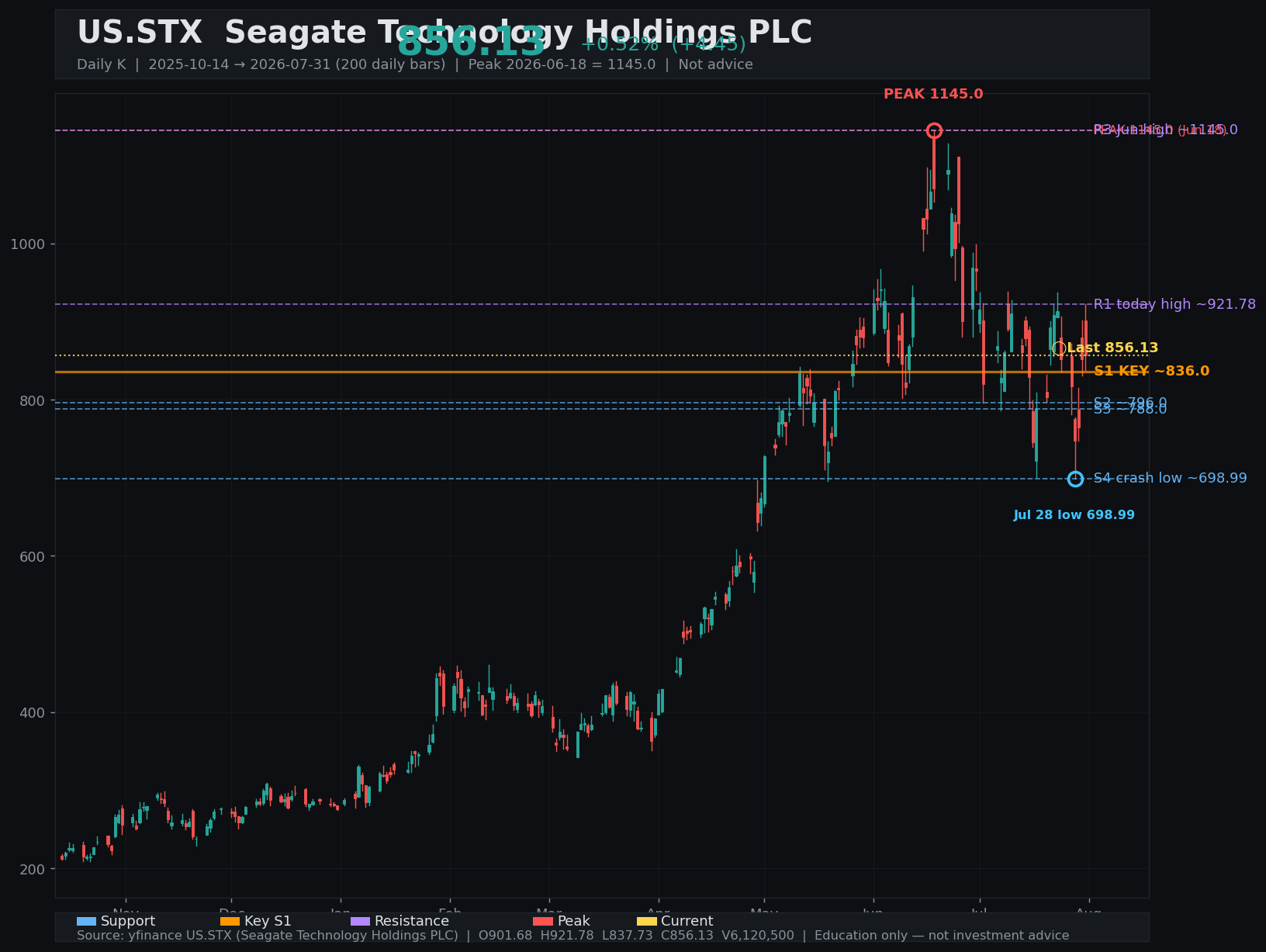Screen dimensions: 1266x952
Task: Click the 'Jul 28 low 698.99' annotation
Action: click(x=1074, y=515)
